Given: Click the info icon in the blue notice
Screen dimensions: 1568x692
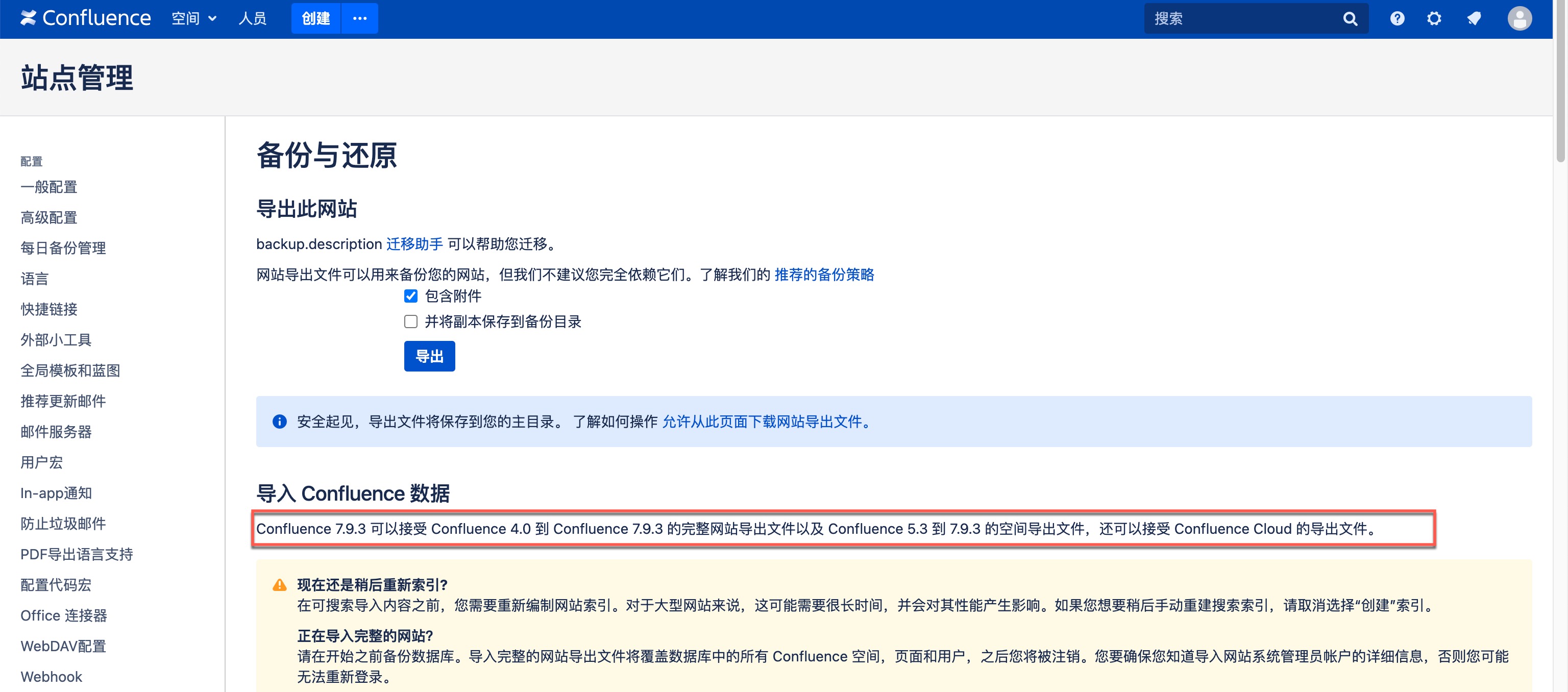Looking at the screenshot, I should point(279,421).
